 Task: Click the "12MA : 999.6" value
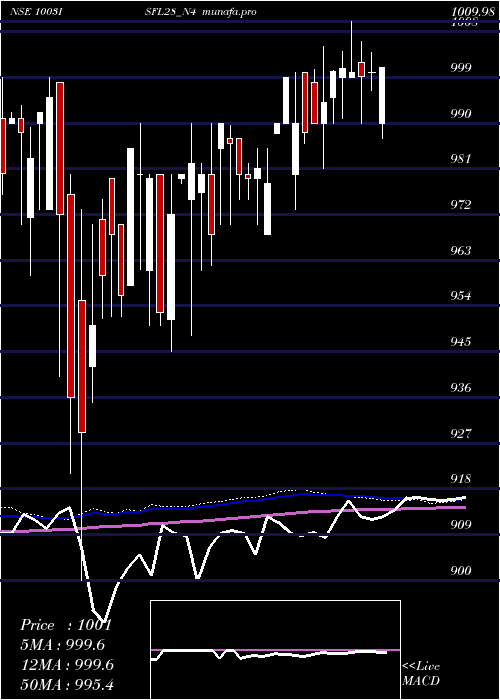coord(67,665)
